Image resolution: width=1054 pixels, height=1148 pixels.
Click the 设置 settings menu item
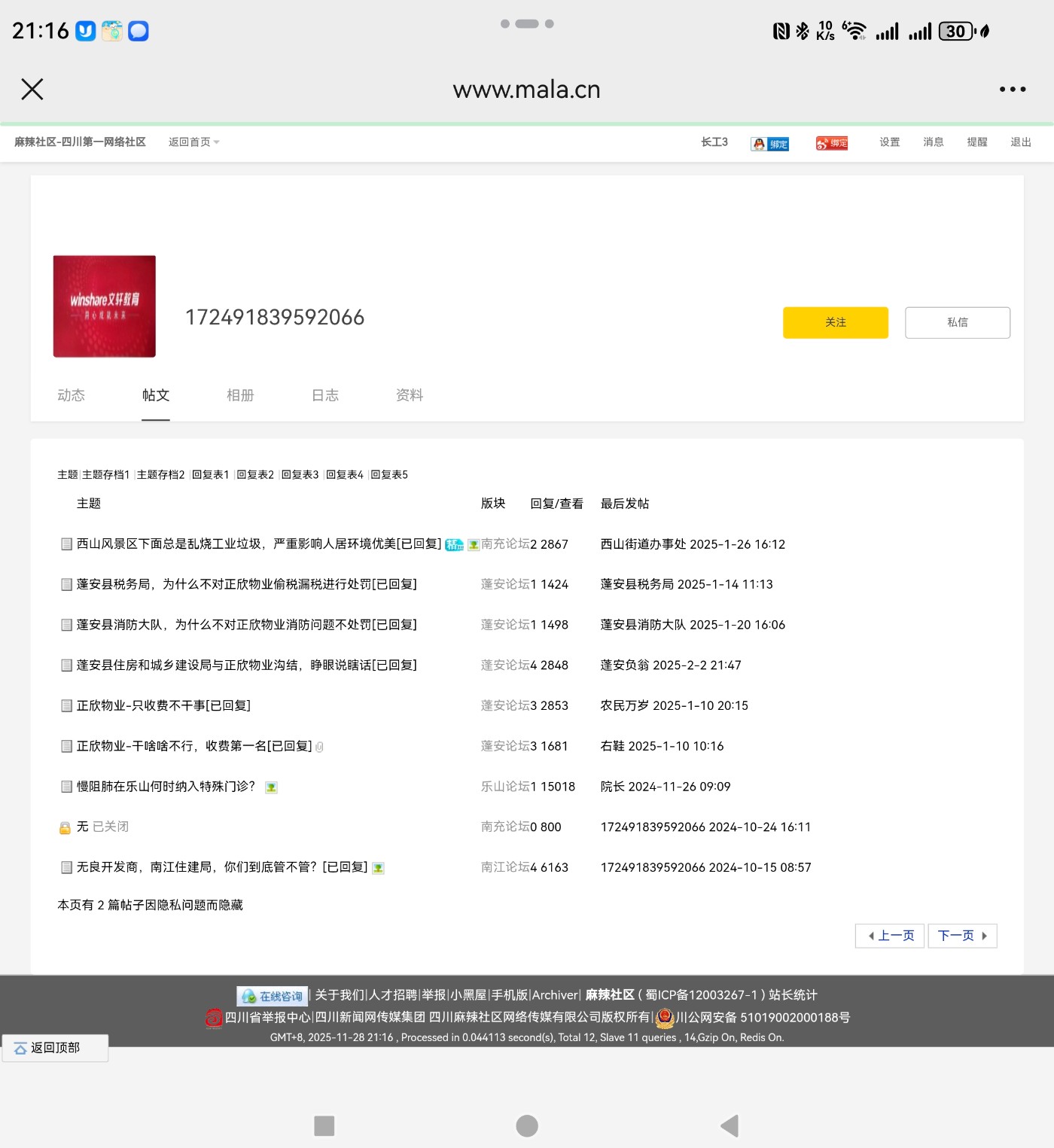pos(889,142)
